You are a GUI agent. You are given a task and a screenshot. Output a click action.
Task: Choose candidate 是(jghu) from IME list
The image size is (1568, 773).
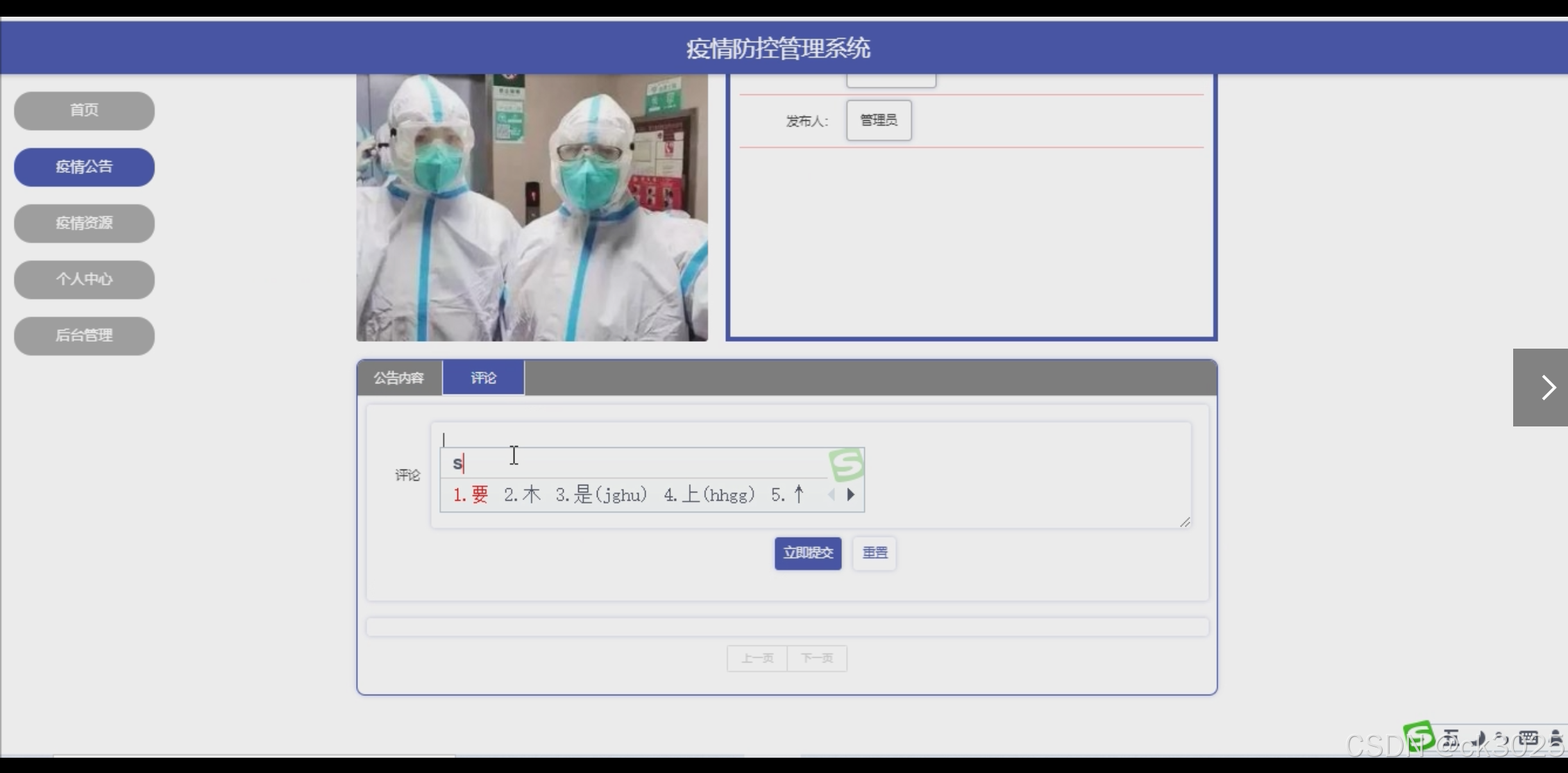[x=601, y=495]
